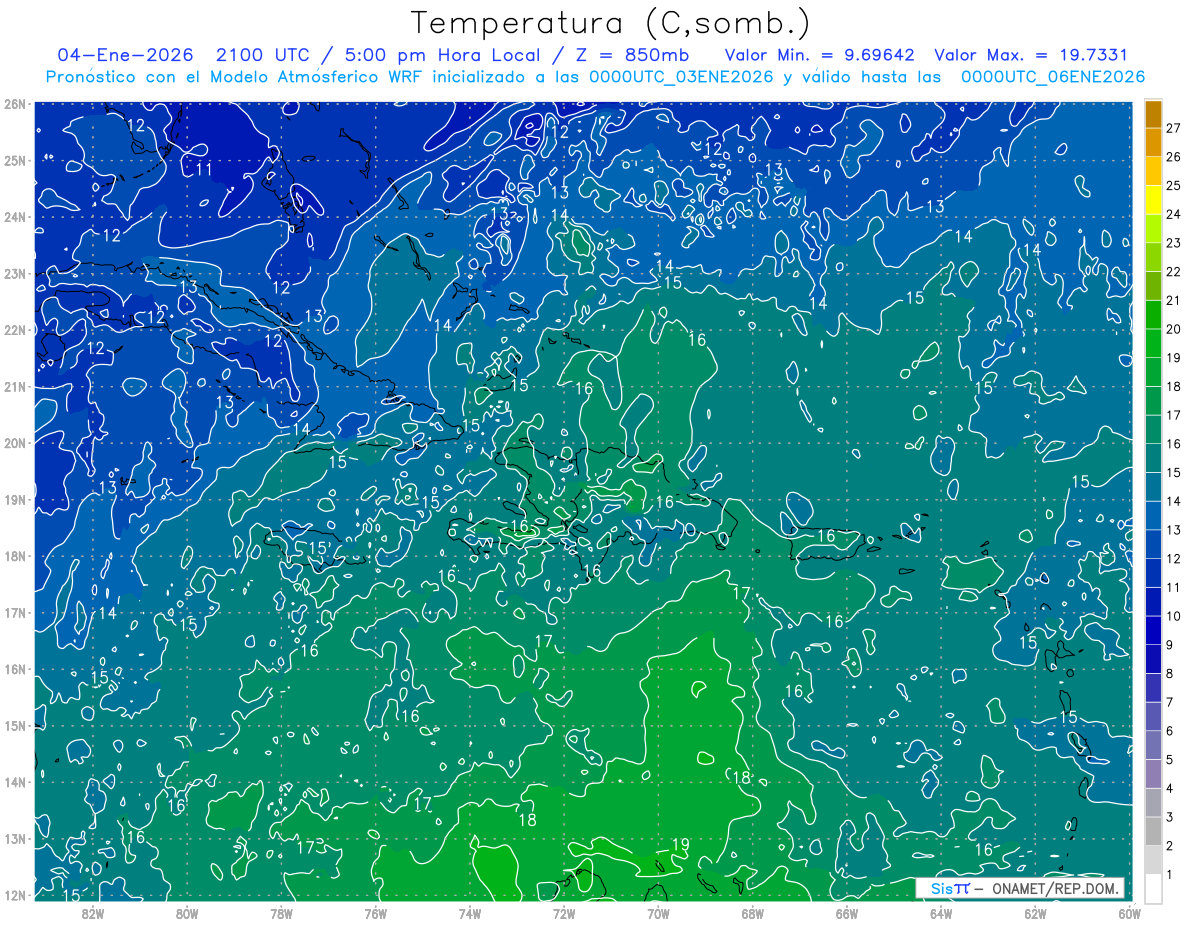Click value "10" on the color scale
Image resolution: width=1200 pixels, height=927 pixels.
[x=1173, y=616]
